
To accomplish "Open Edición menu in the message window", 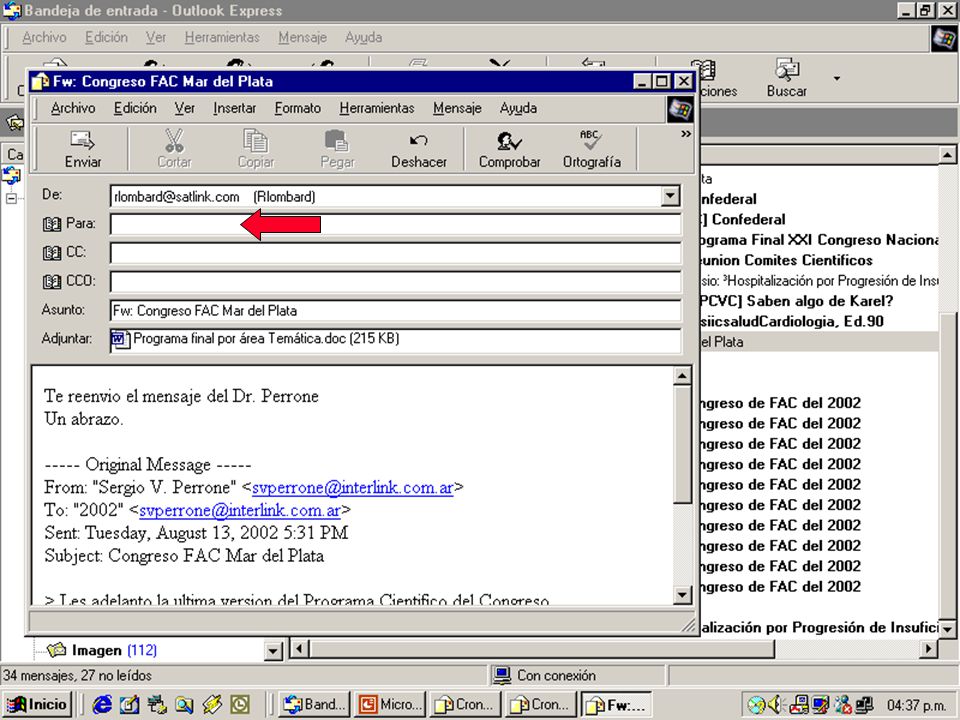I will coord(135,108).
